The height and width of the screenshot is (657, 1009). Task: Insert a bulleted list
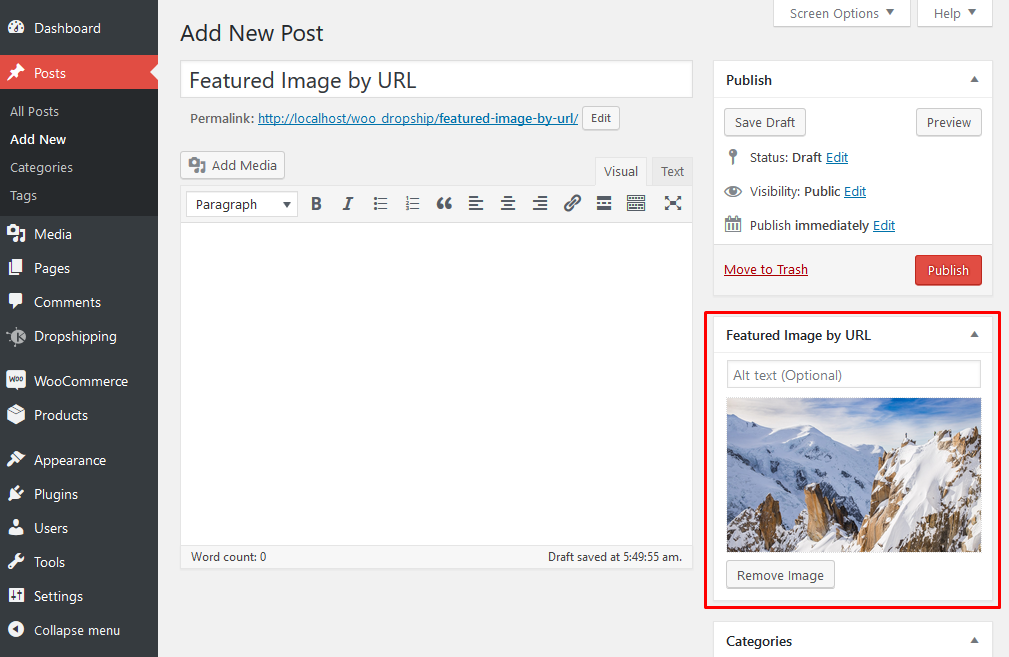380,204
